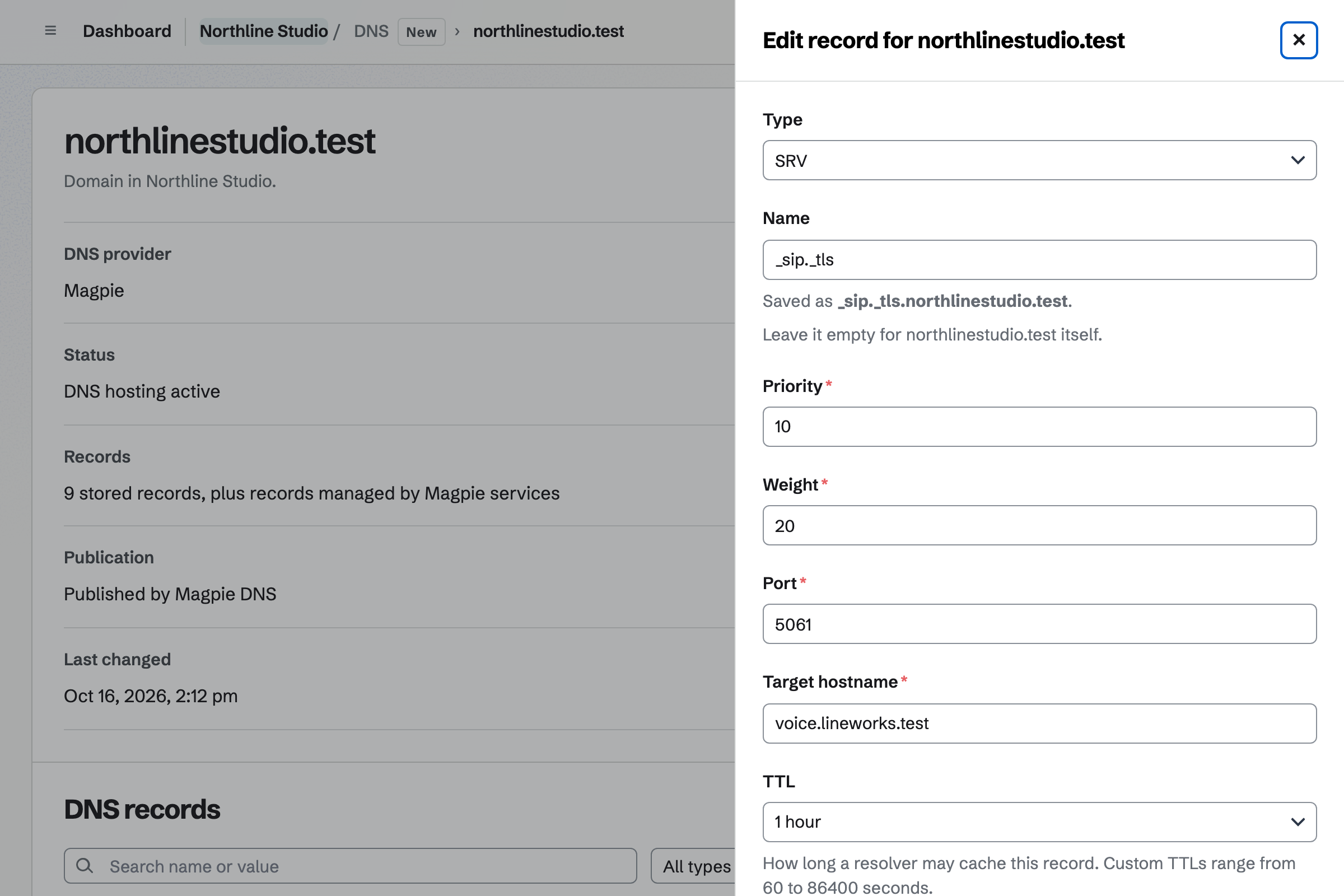The height and width of the screenshot is (896, 1344).
Task: Focus the Search name or value box
Action: point(351,866)
